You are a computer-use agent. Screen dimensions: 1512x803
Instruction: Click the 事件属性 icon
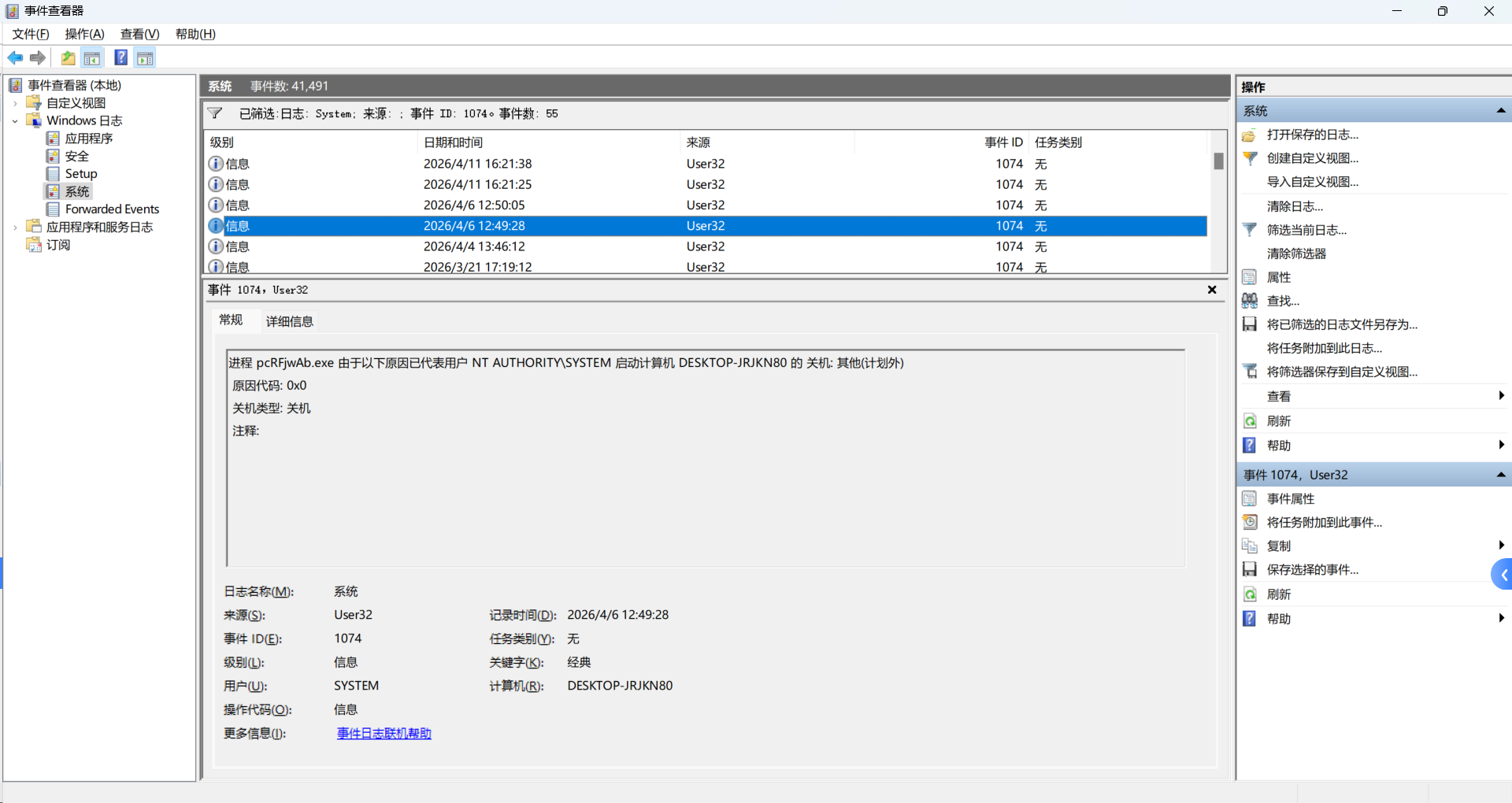[1249, 498]
